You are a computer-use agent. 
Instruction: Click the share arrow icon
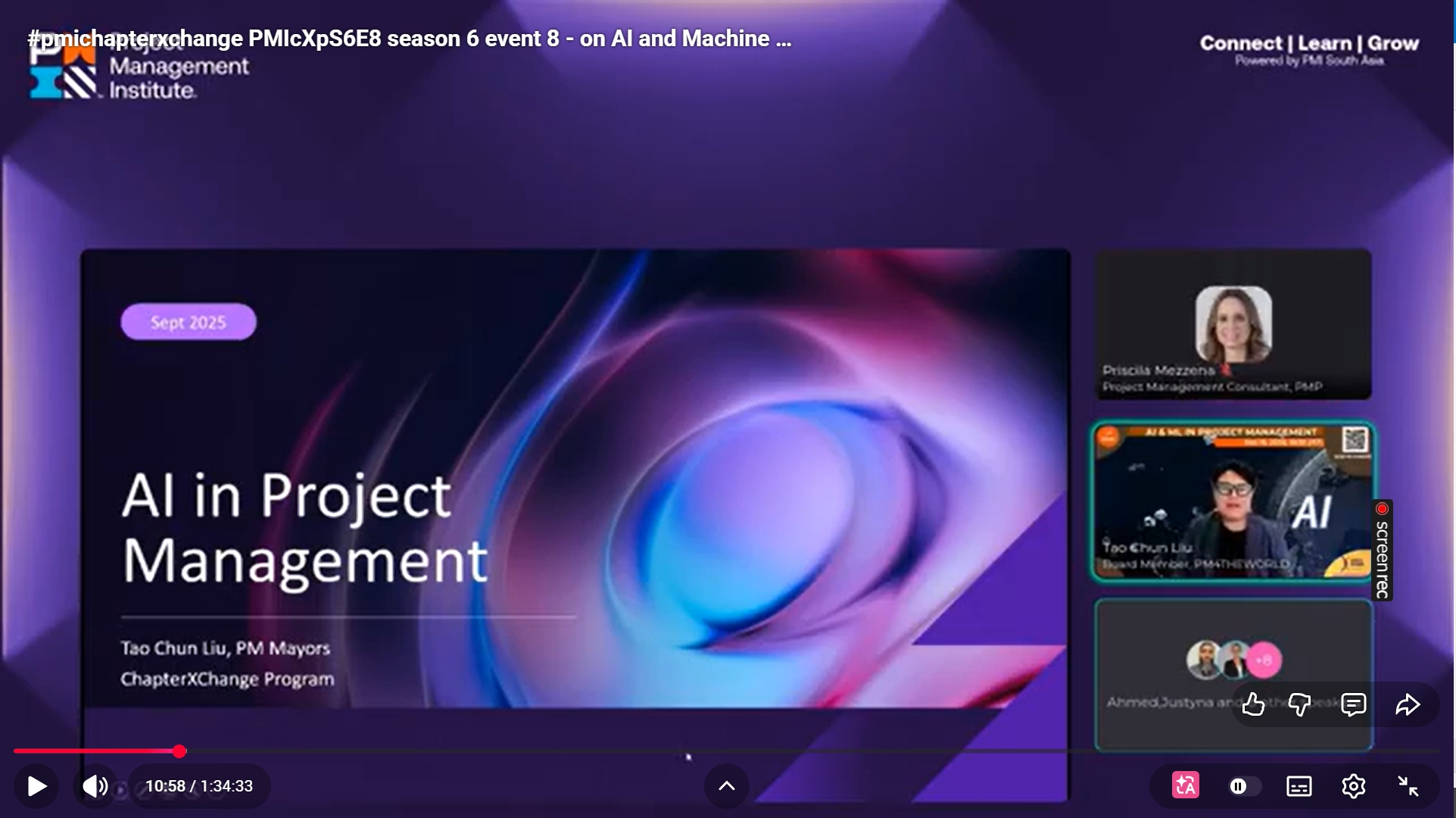click(1408, 705)
